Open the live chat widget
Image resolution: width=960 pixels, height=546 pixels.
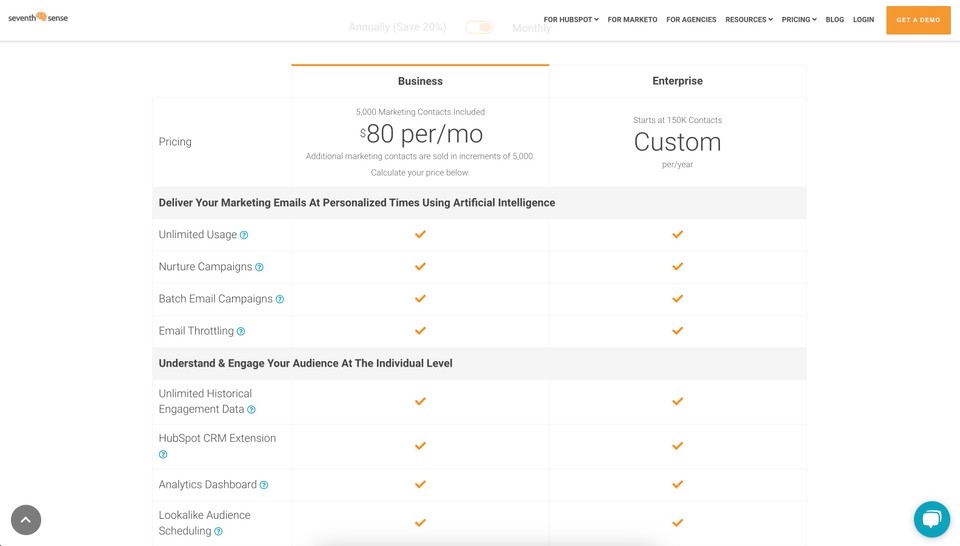click(932, 519)
